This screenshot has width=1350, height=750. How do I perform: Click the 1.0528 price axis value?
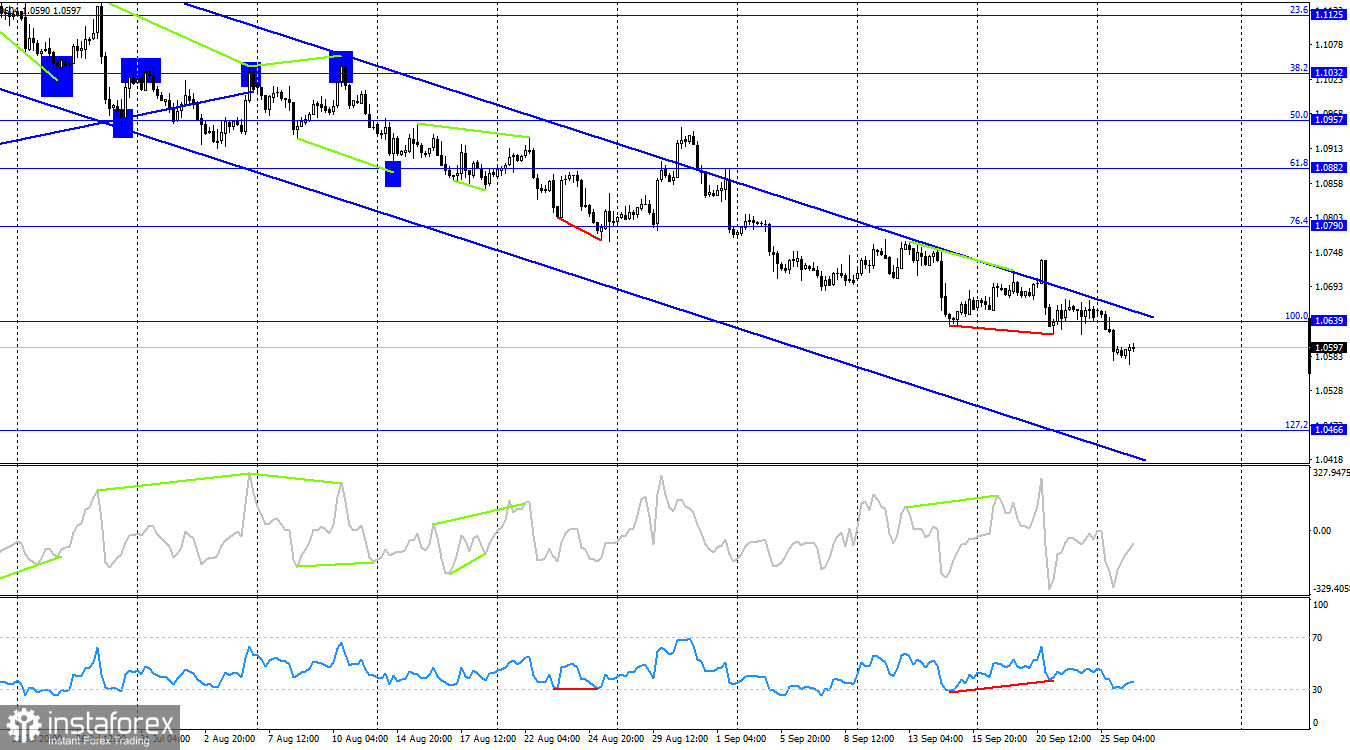(1331, 391)
